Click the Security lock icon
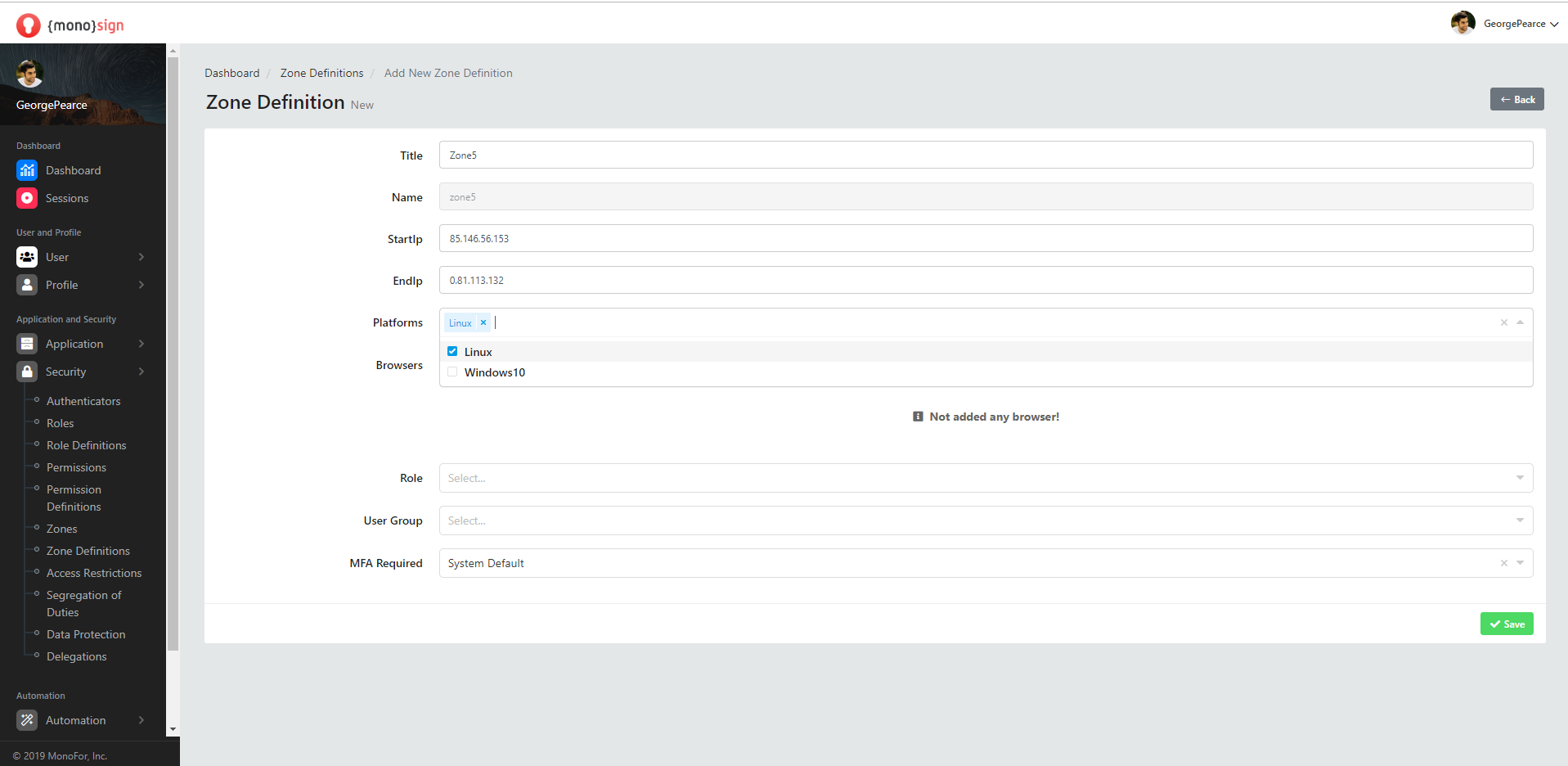This screenshot has width=1568, height=766. pos(27,372)
